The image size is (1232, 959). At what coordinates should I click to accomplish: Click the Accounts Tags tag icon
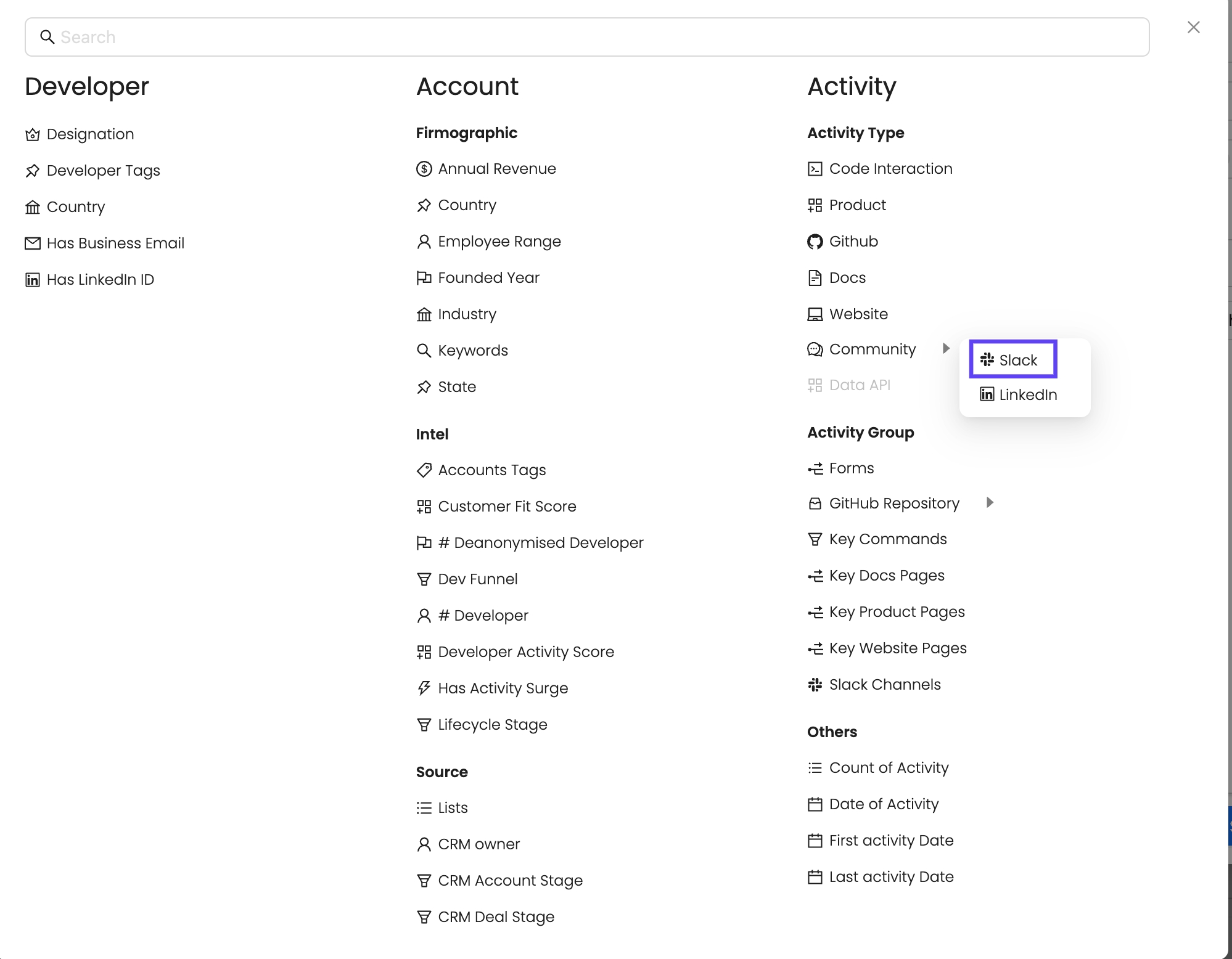point(424,470)
